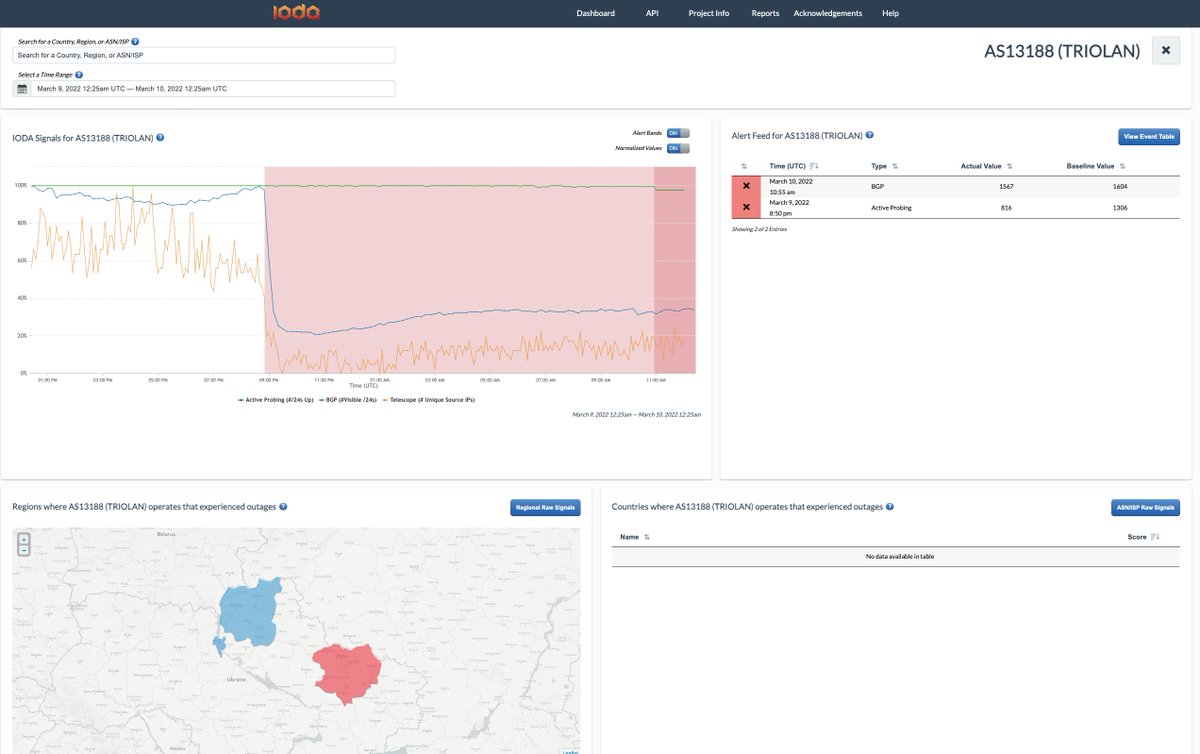The image size is (1200, 754).
Task: Select the blue highlighted region on map
Action: point(250,612)
